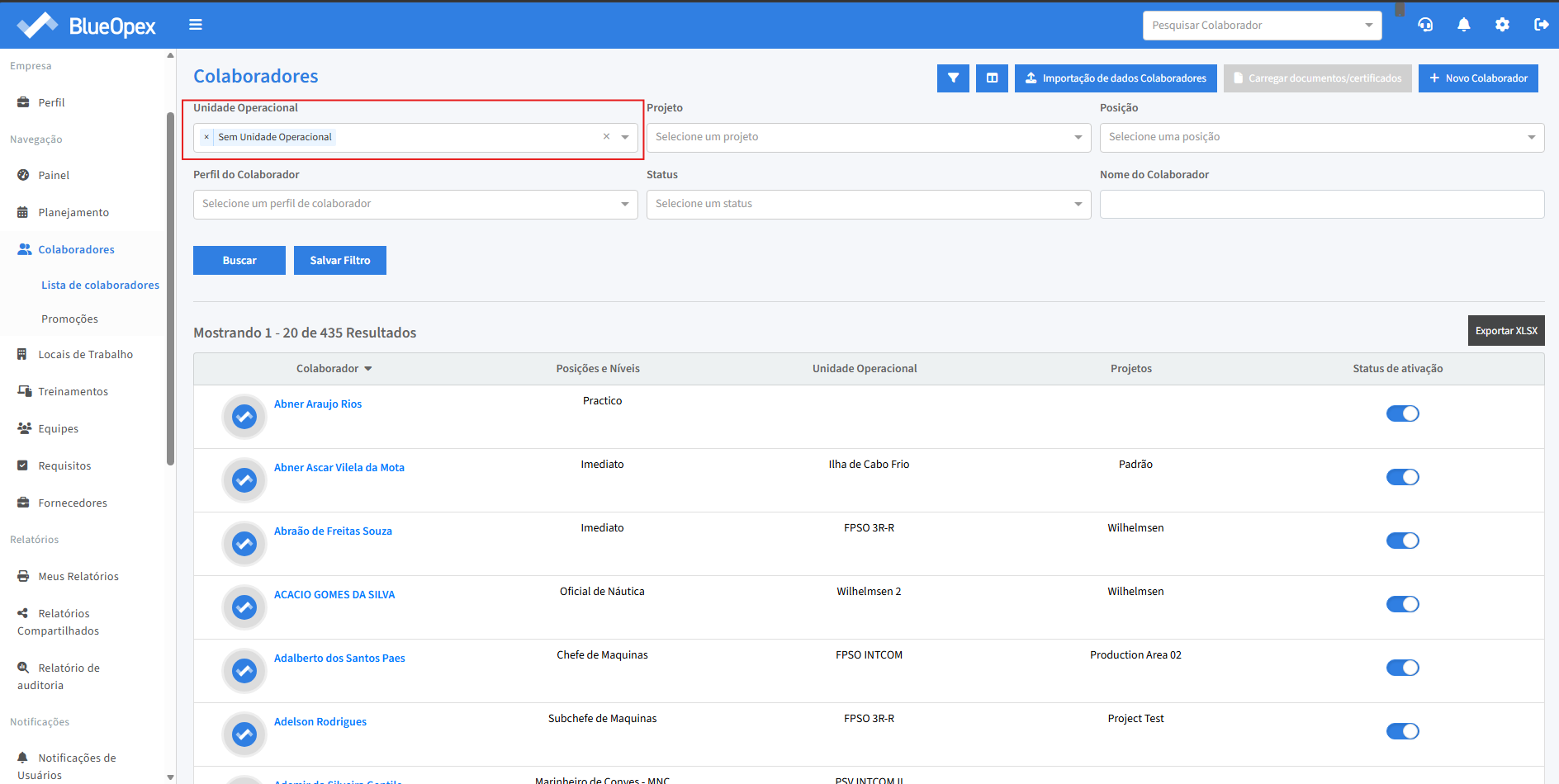The height and width of the screenshot is (784, 1559).
Task: Clear the Unidade Operacional selection
Action: [x=606, y=137]
